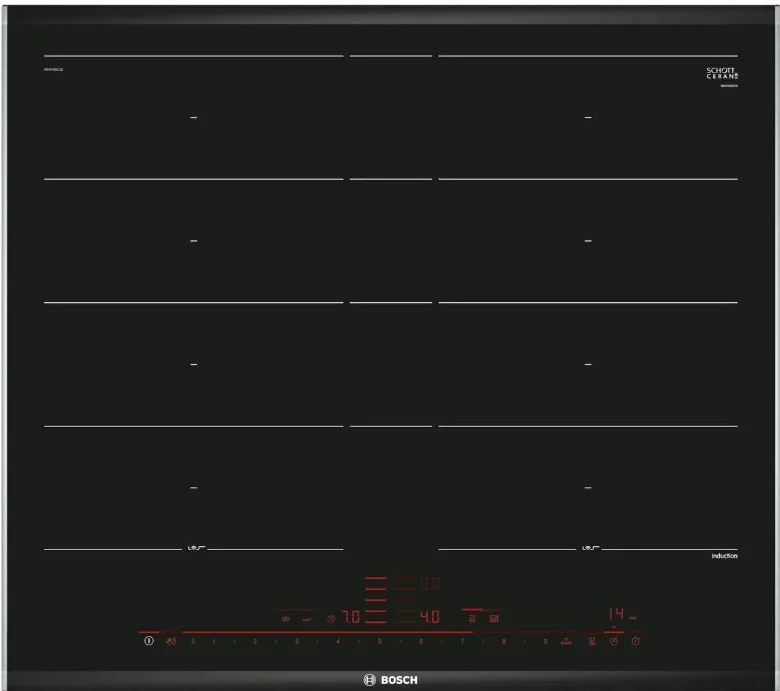Screen dimensions: 780x691
Task: Select the zone showing 7.0
Action: click(351, 618)
